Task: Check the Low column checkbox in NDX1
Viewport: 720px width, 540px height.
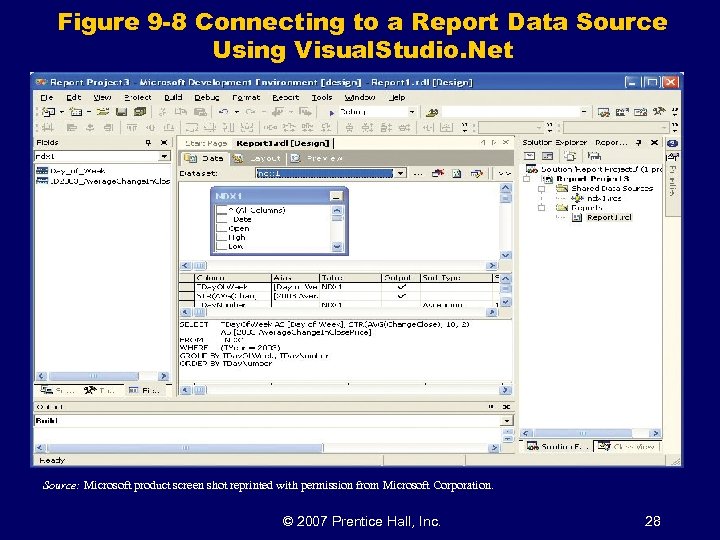Action: (222, 247)
